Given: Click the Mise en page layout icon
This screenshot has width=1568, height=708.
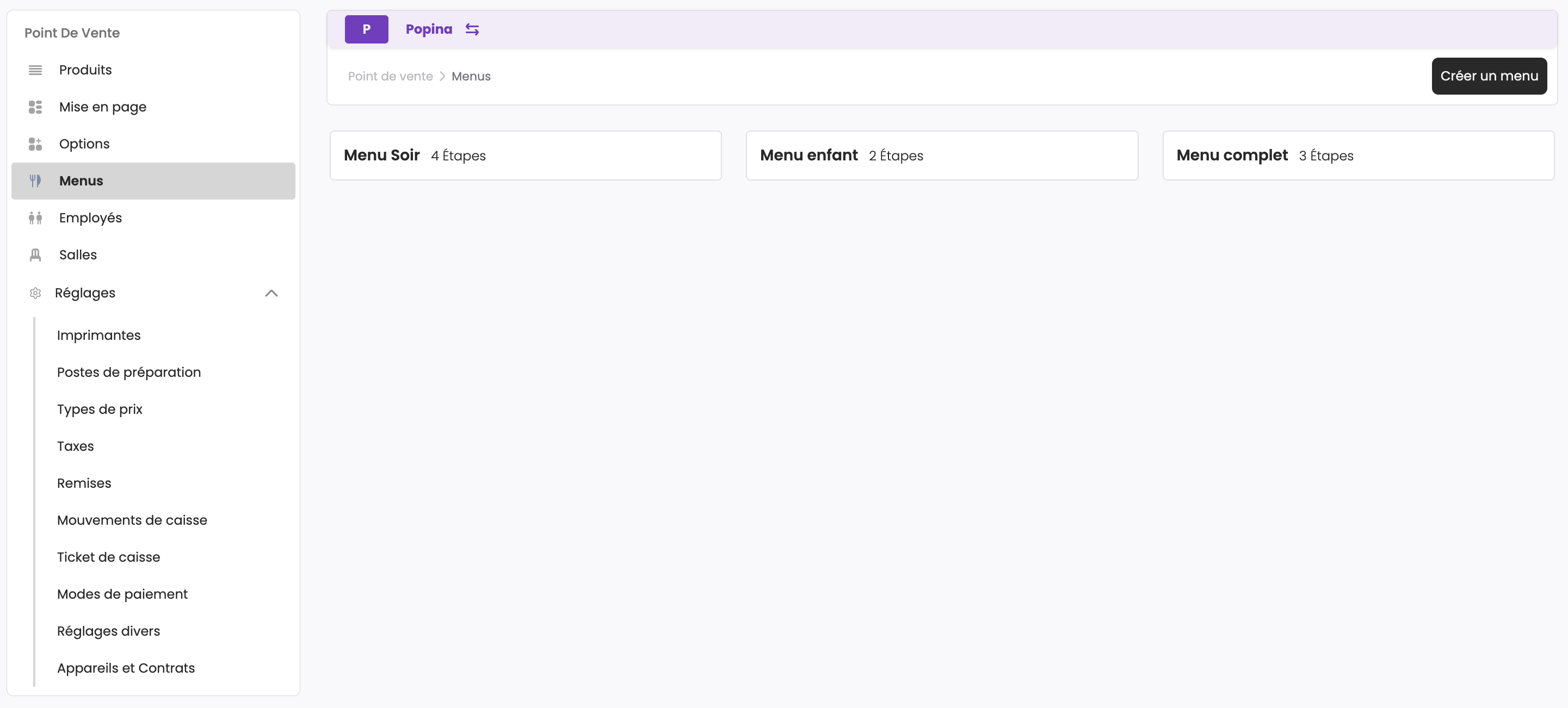Looking at the screenshot, I should [35, 107].
